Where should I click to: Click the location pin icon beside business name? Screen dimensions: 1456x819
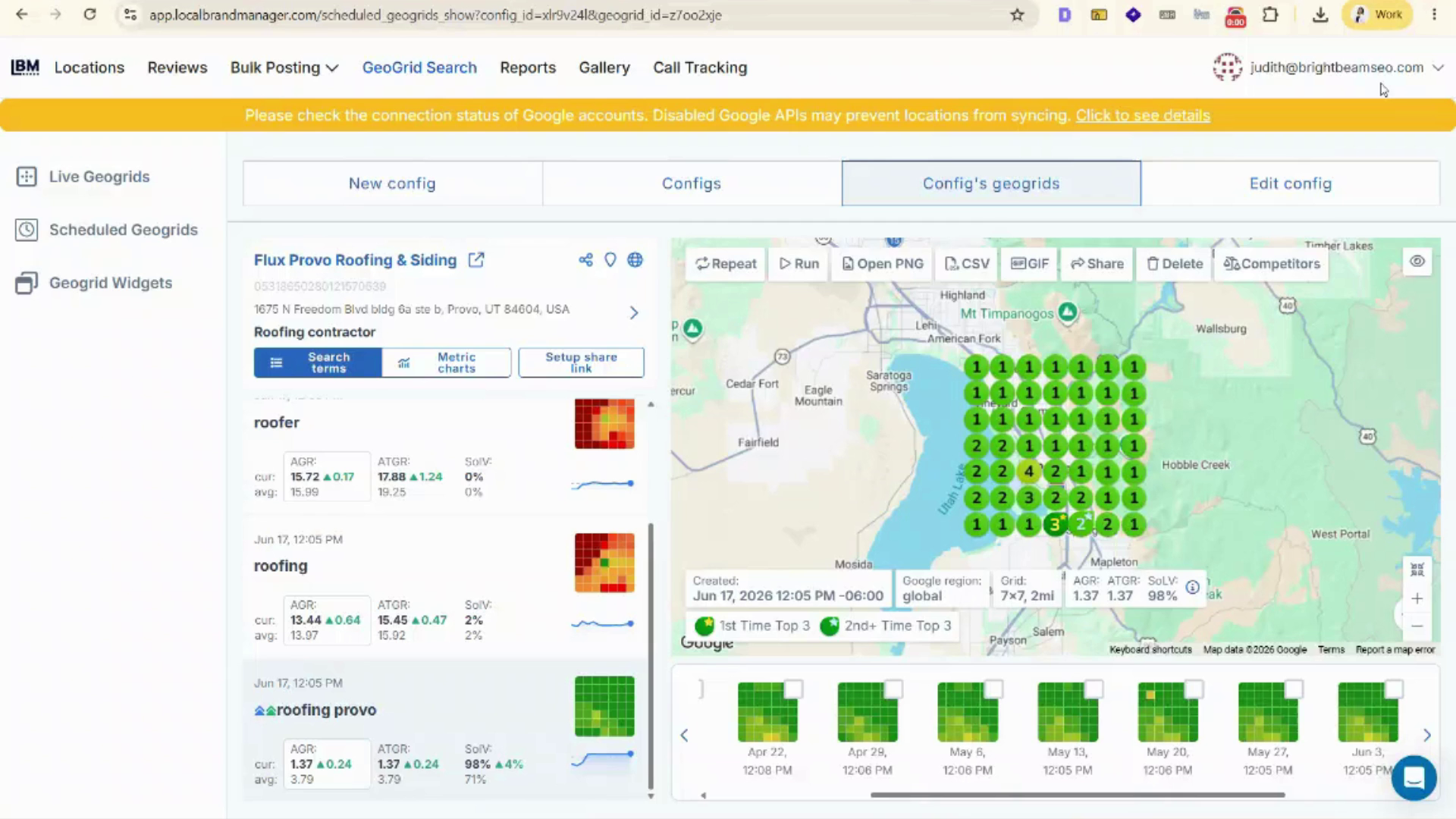click(x=610, y=260)
